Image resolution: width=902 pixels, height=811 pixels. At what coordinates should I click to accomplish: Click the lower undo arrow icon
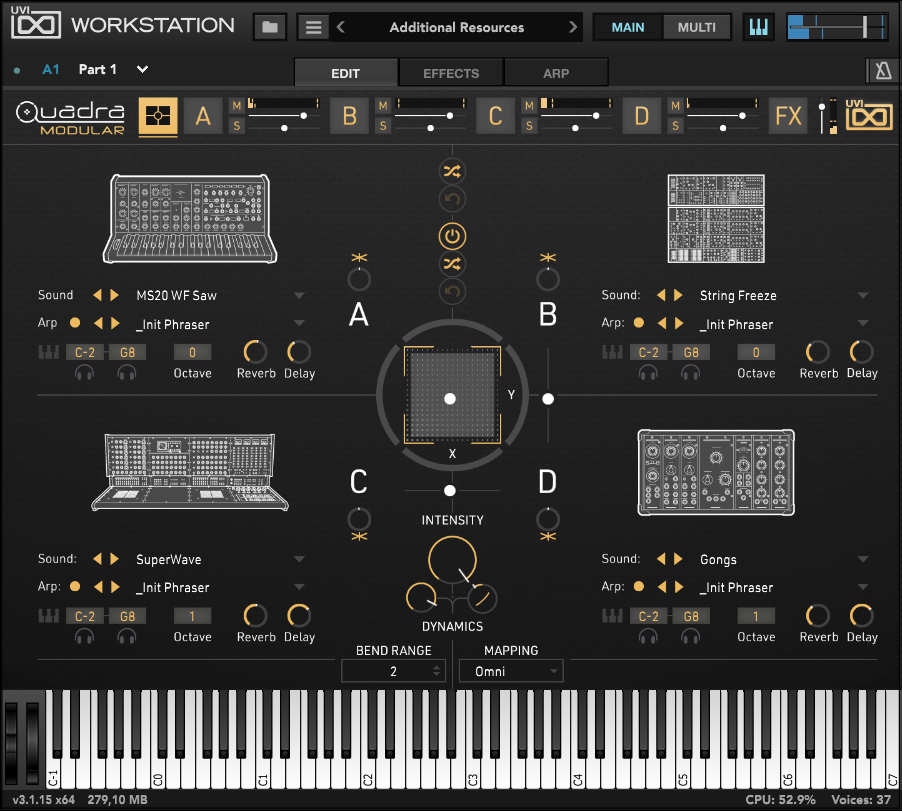[452, 292]
